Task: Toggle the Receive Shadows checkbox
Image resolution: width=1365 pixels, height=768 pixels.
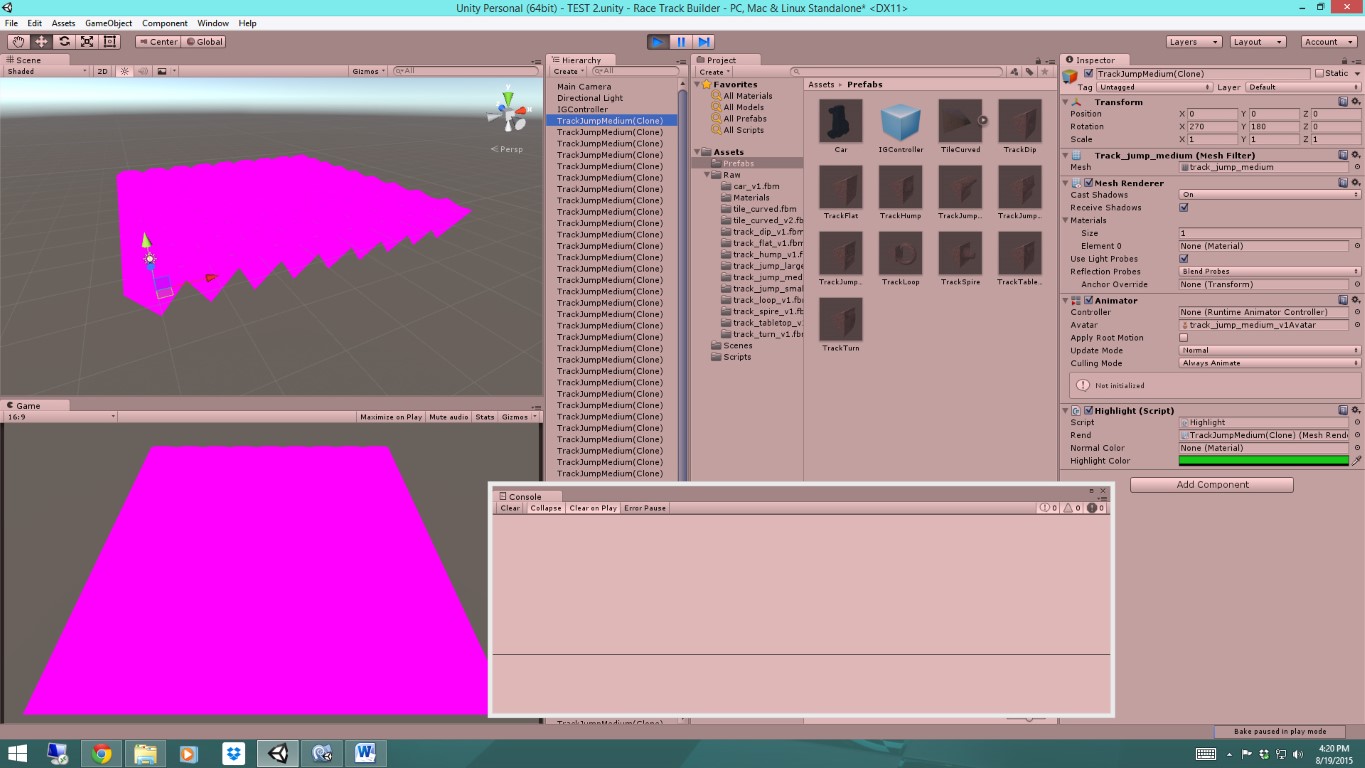Action: click(x=1184, y=208)
